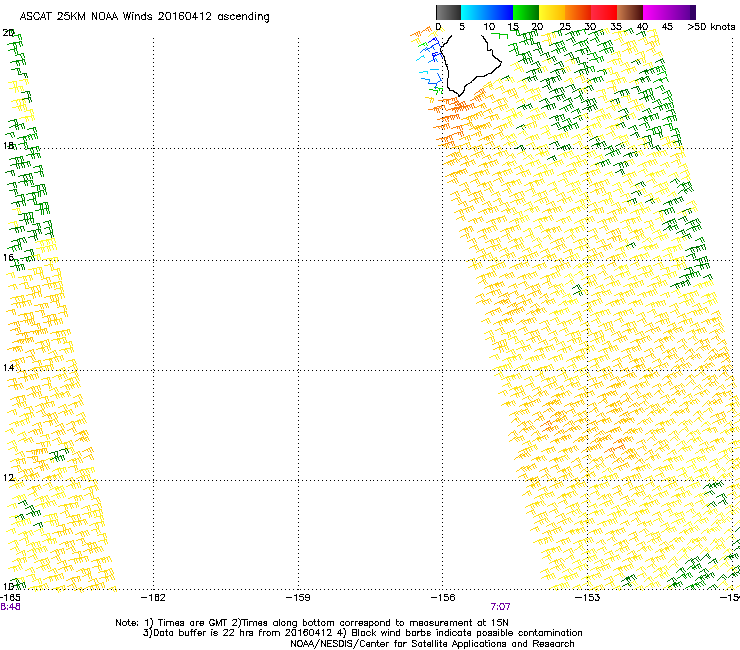The height and width of the screenshot is (650, 740).
Task: Click the red 30-35 knots color band
Action: [604, 12]
